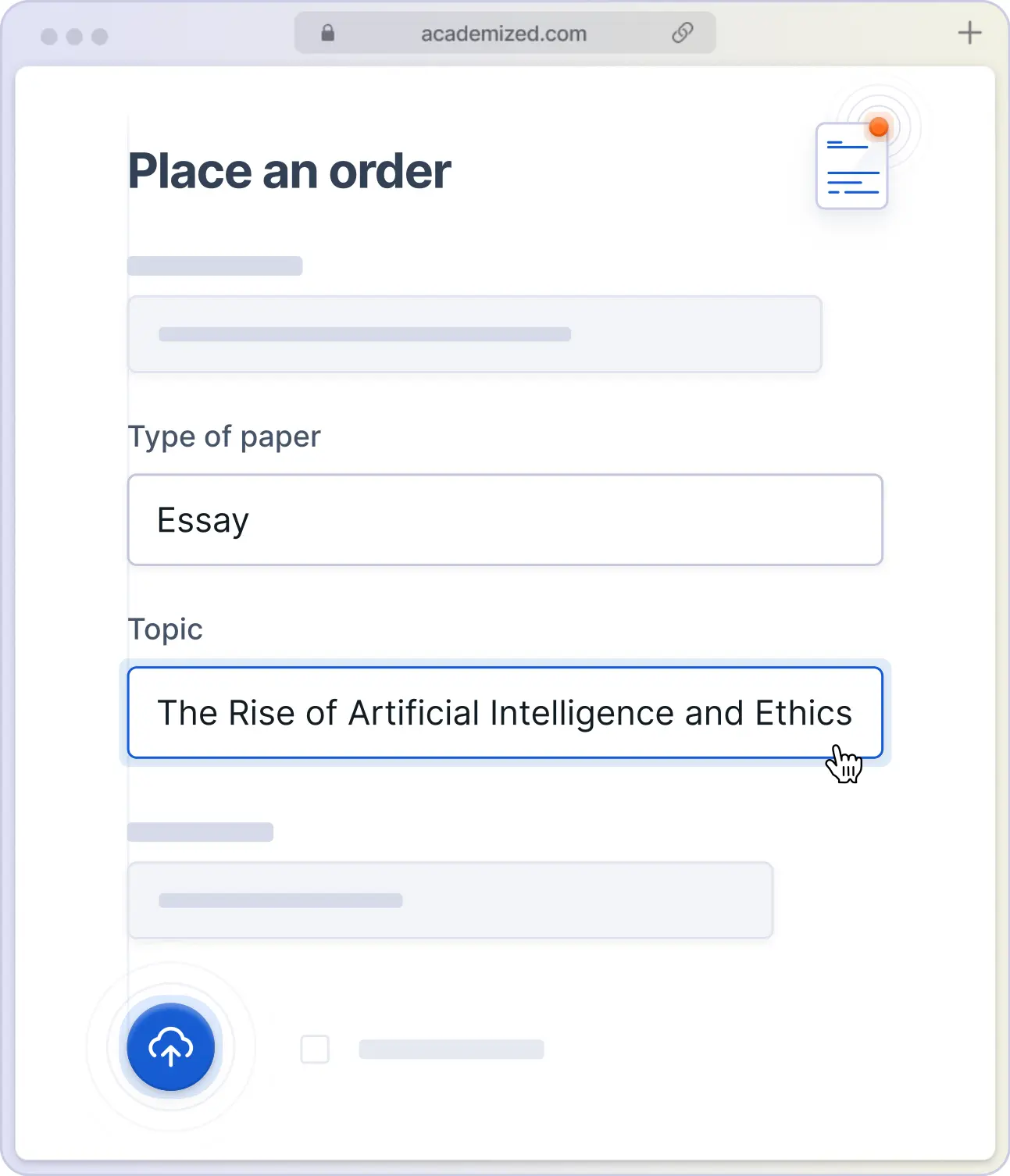
Task: Click the gray label beside the checkbox
Action: (x=451, y=1049)
